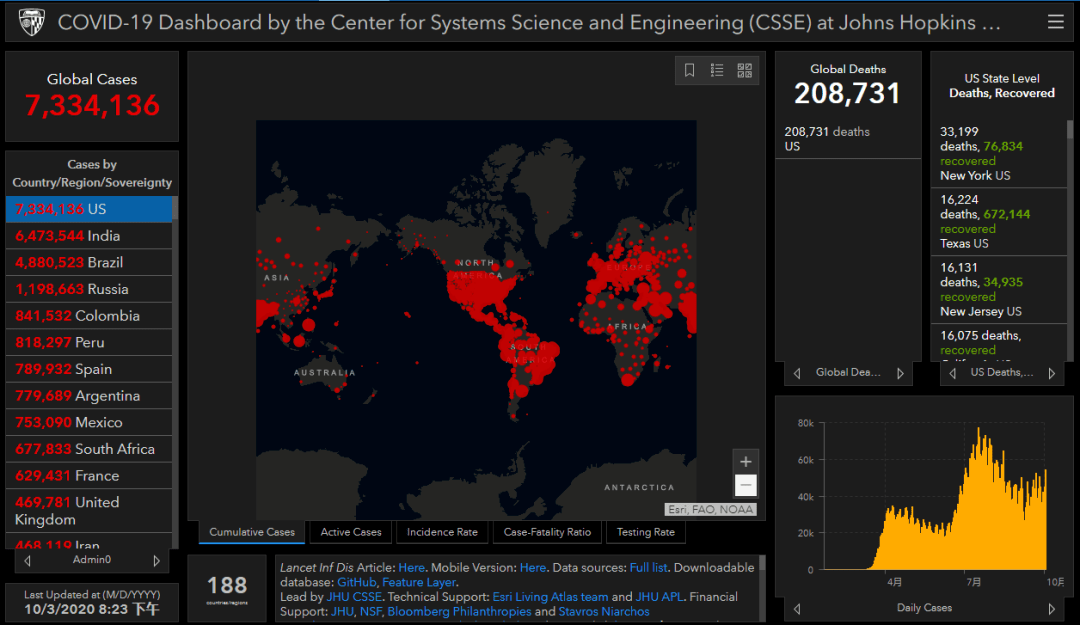Switch to the Incidence Rate tab
Viewport: 1080px width, 625px height.
coord(442,532)
